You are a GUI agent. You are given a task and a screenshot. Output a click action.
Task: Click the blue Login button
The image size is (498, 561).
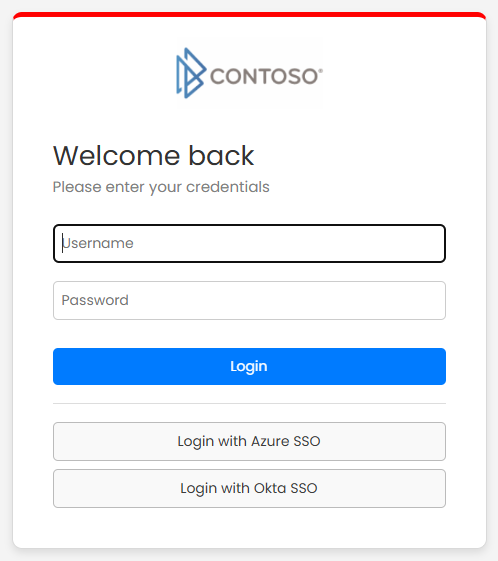(249, 366)
